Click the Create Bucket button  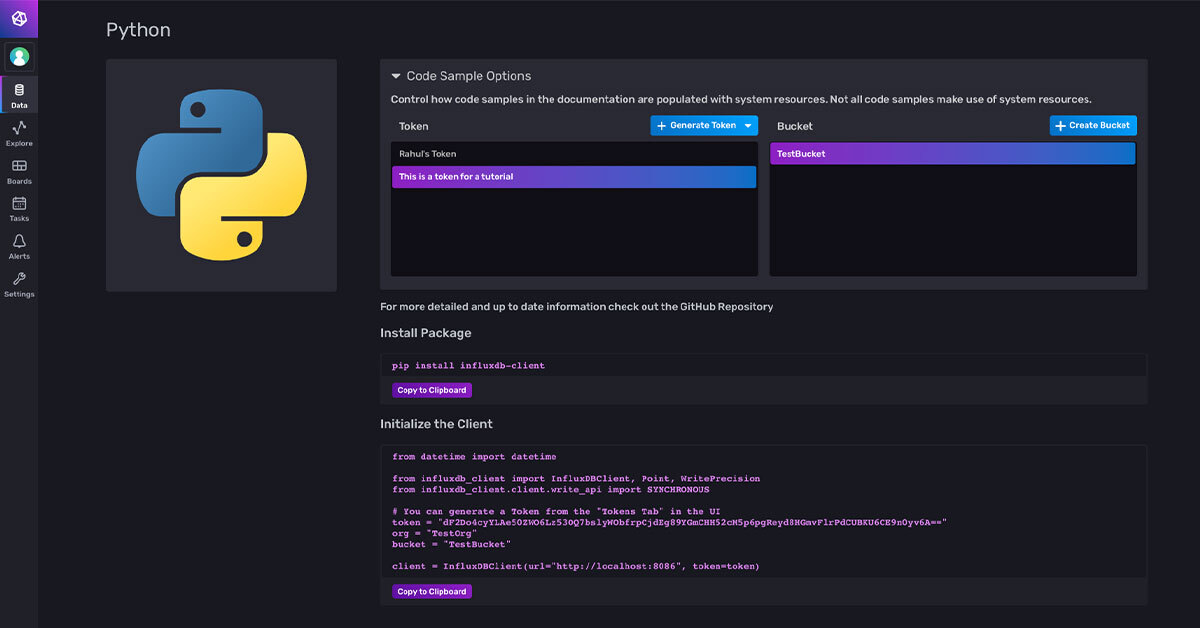point(1093,126)
